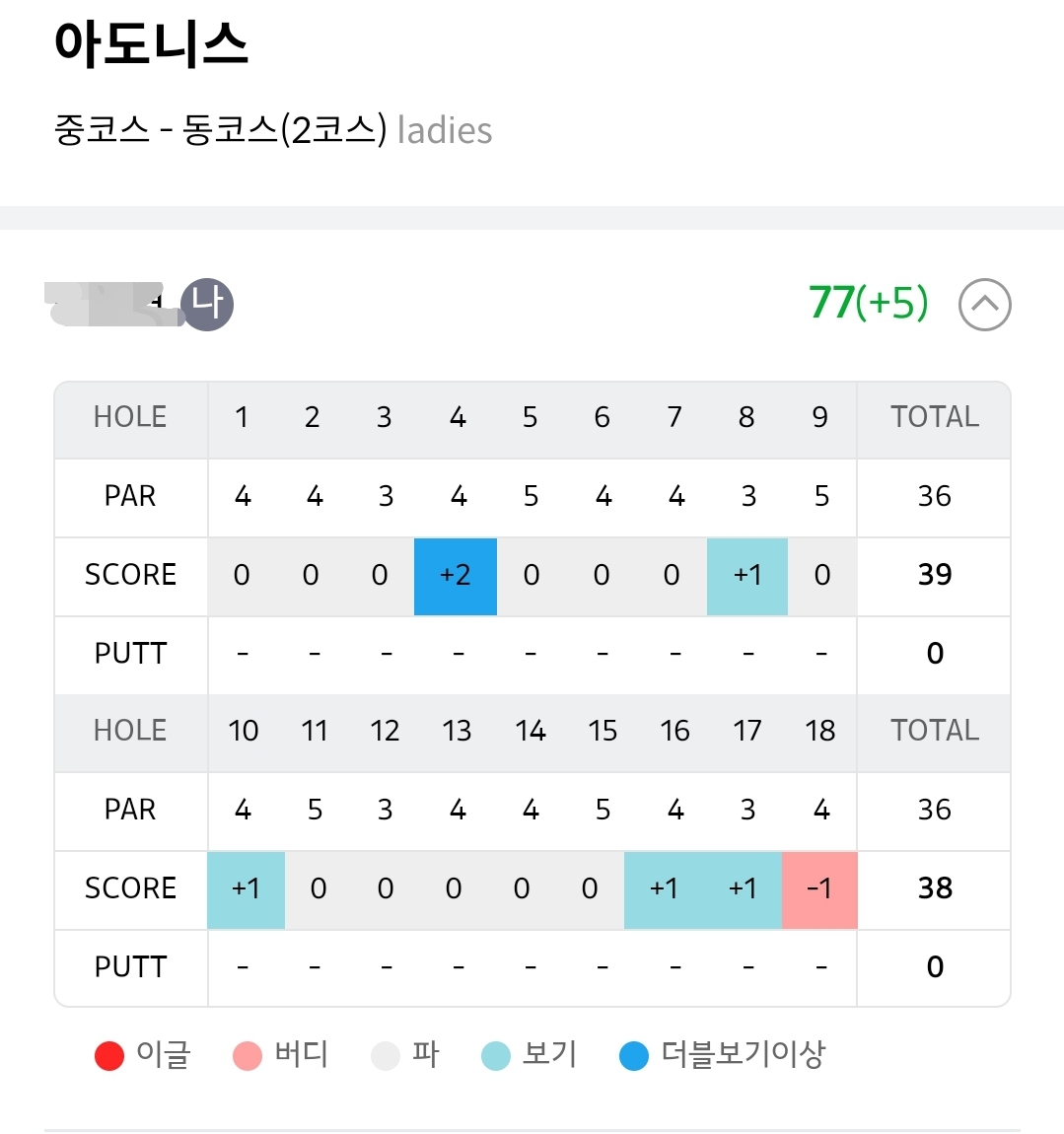Image resolution: width=1064 pixels, height=1134 pixels.
Task: Tap the course name 중코스 - 동코스(2코스)
Action: pyautogui.click(x=221, y=130)
